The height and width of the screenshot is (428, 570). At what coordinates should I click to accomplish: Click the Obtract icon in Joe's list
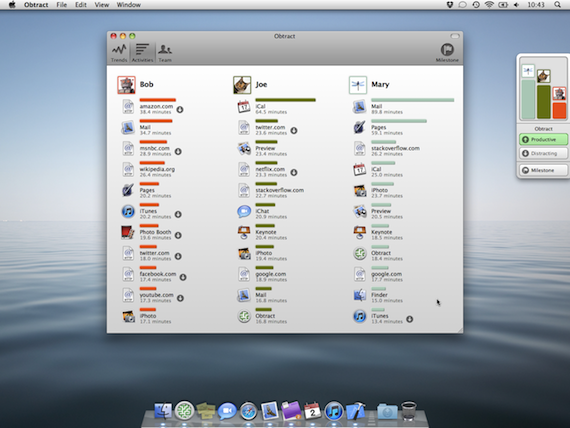tap(244, 316)
